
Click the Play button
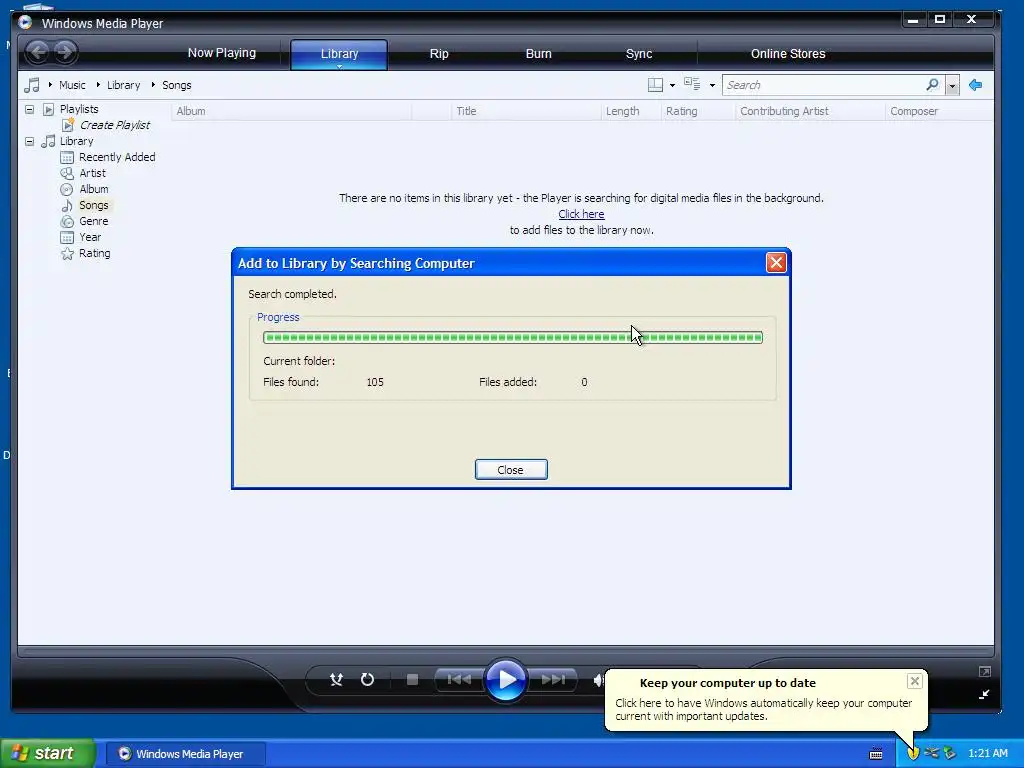tap(505, 680)
